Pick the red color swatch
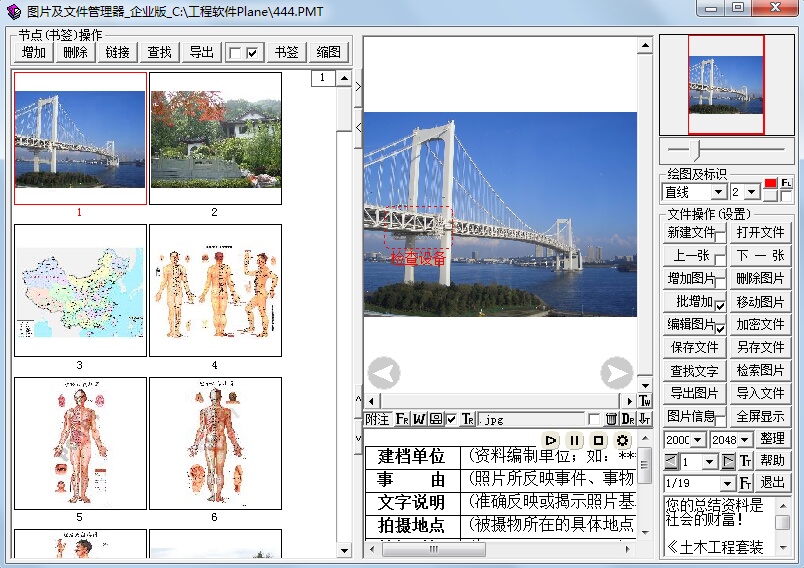Screen dimensions: 804x568 (770, 184)
